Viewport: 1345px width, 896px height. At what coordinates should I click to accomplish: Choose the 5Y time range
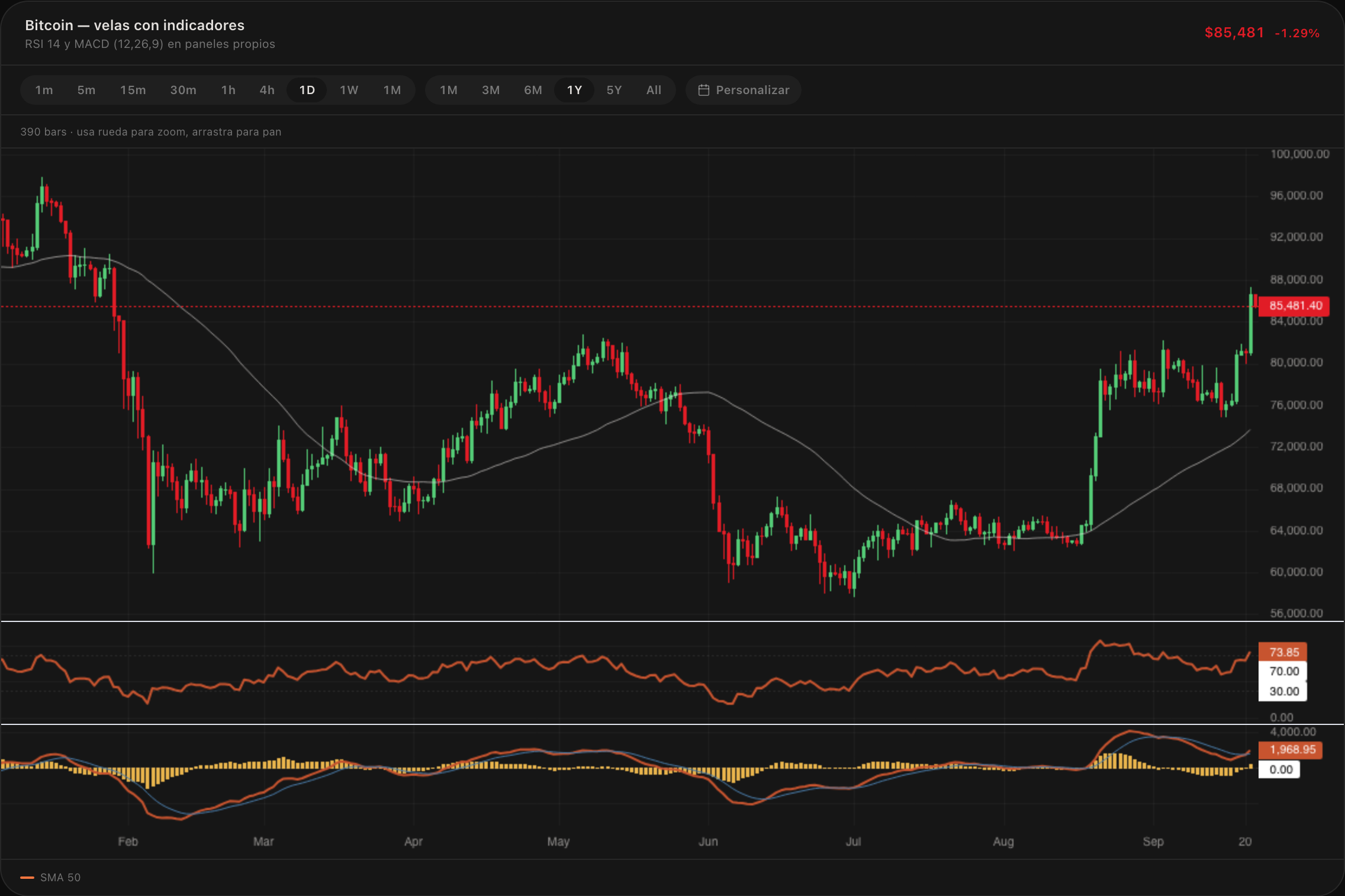[614, 90]
